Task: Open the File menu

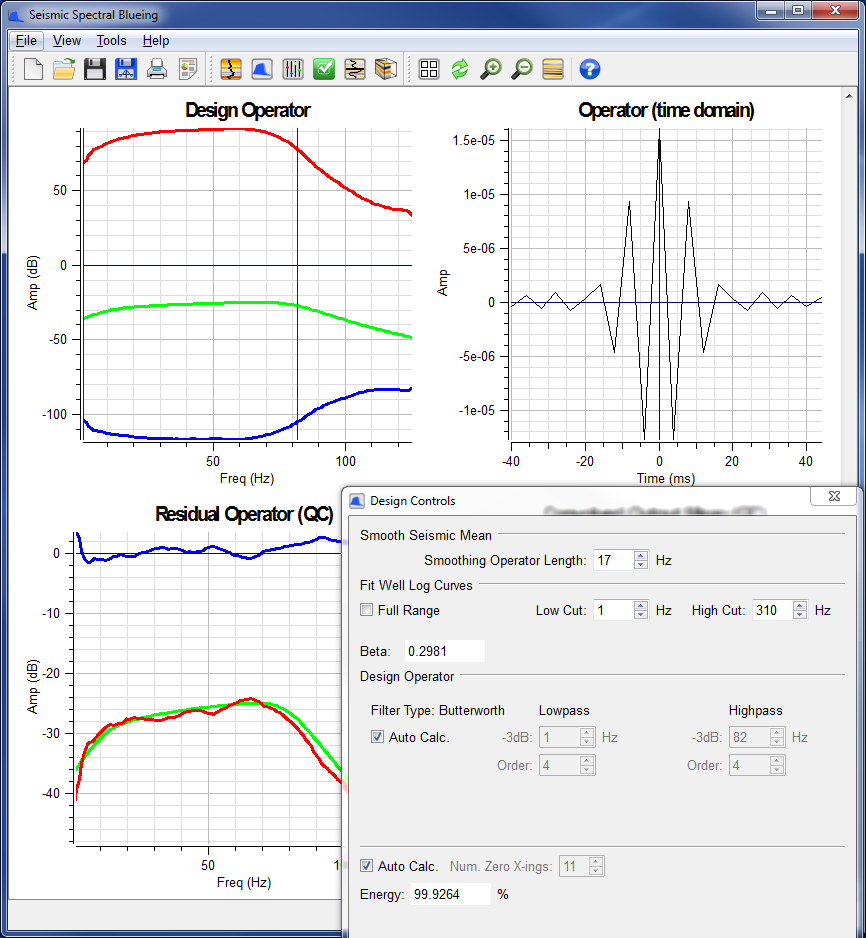Action: (x=26, y=41)
